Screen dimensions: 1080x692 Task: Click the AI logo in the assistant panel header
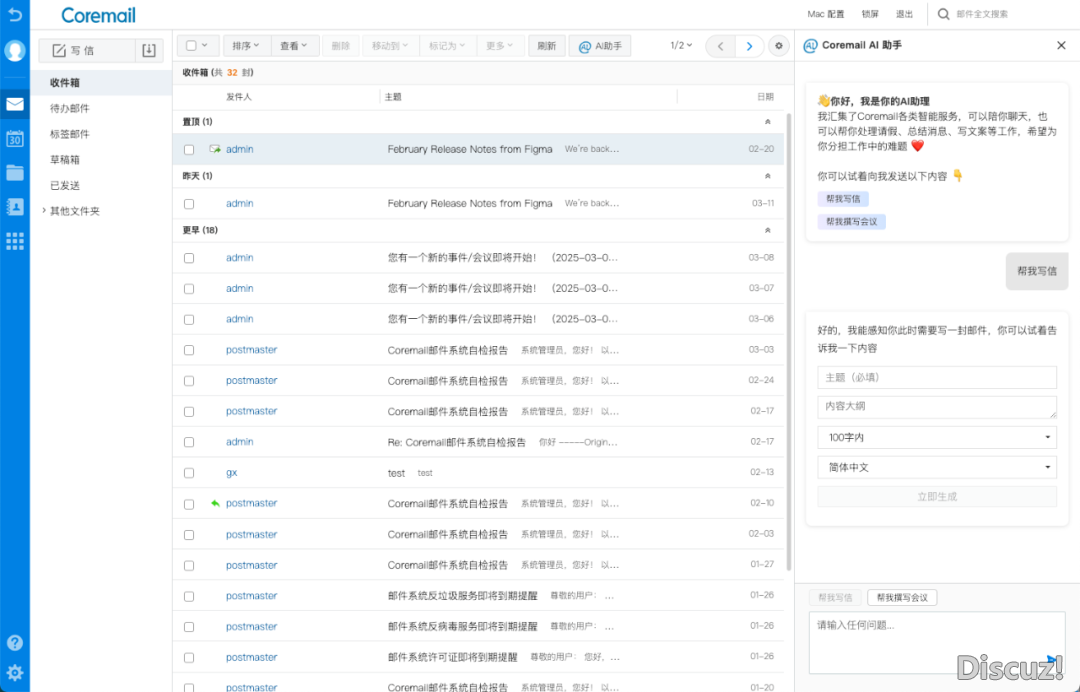pyautogui.click(x=811, y=45)
